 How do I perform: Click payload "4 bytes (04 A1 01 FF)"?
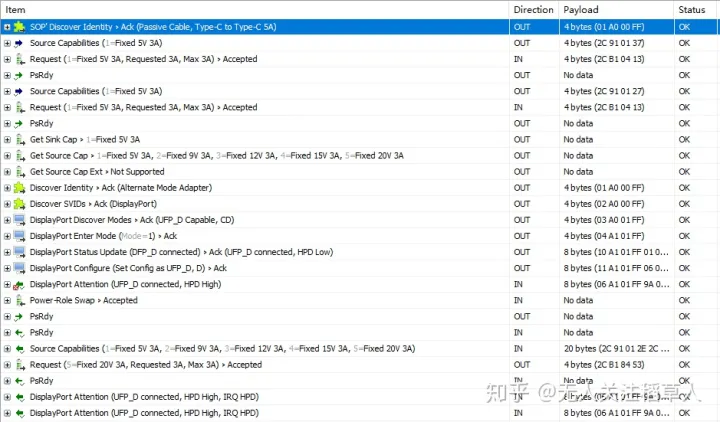click(604, 236)
